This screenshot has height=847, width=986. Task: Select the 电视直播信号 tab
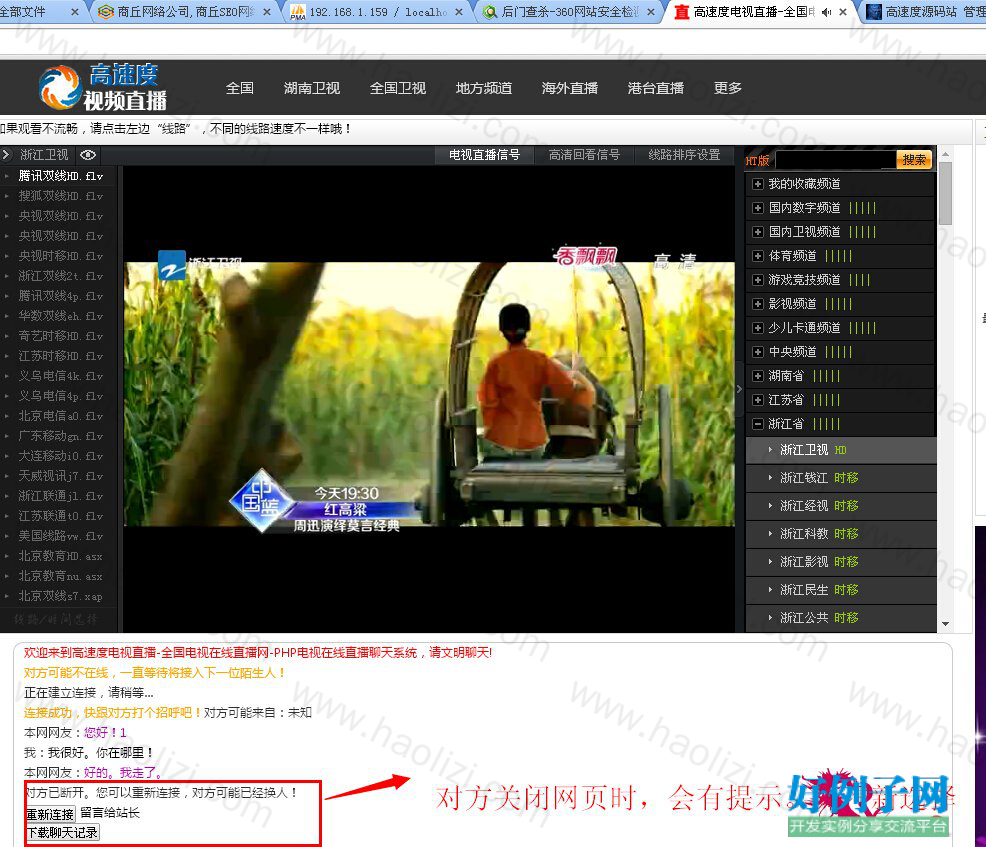tap(484, 155)
